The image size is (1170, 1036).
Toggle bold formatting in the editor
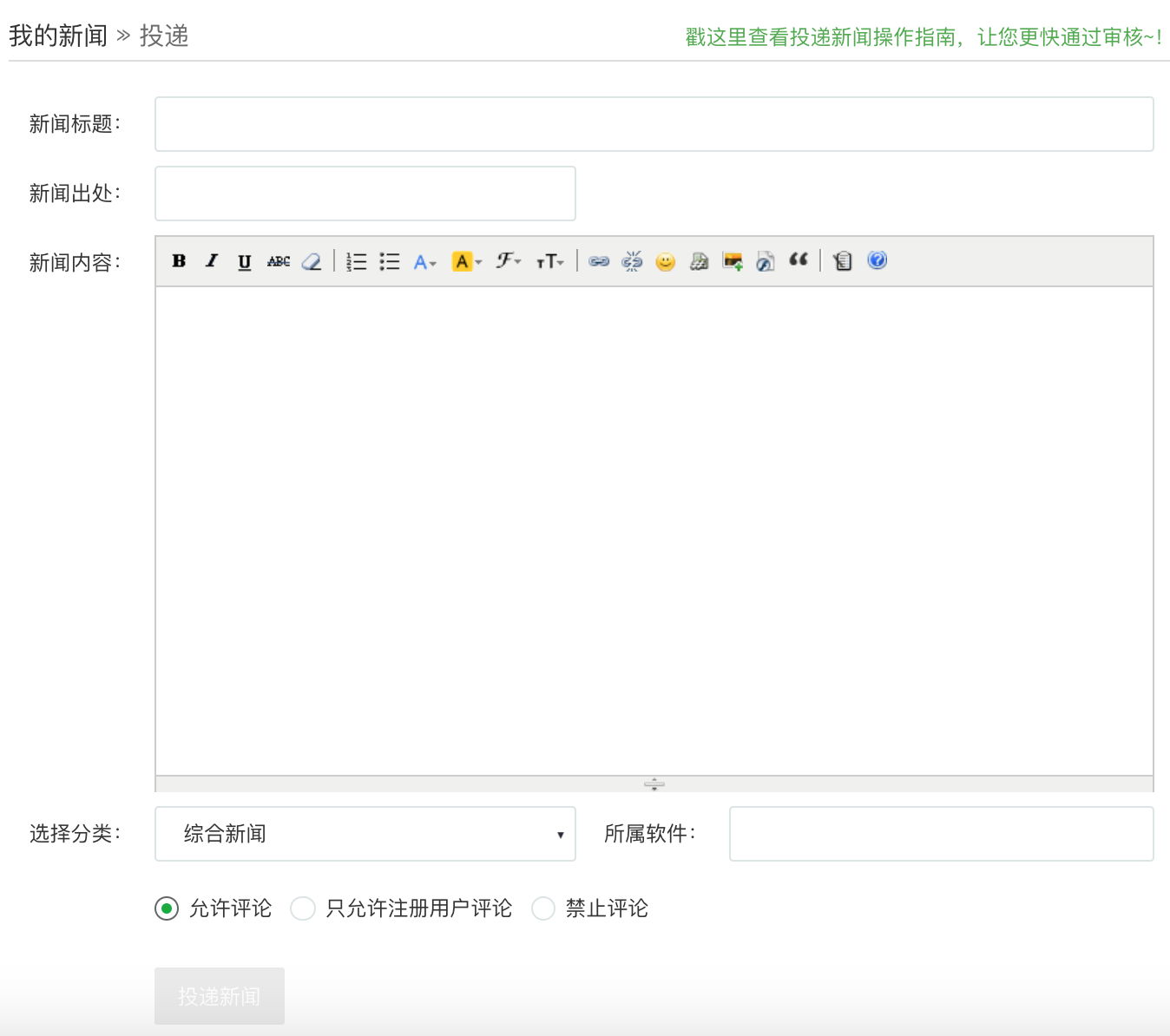pyautogui.click(x=179, y=261)
